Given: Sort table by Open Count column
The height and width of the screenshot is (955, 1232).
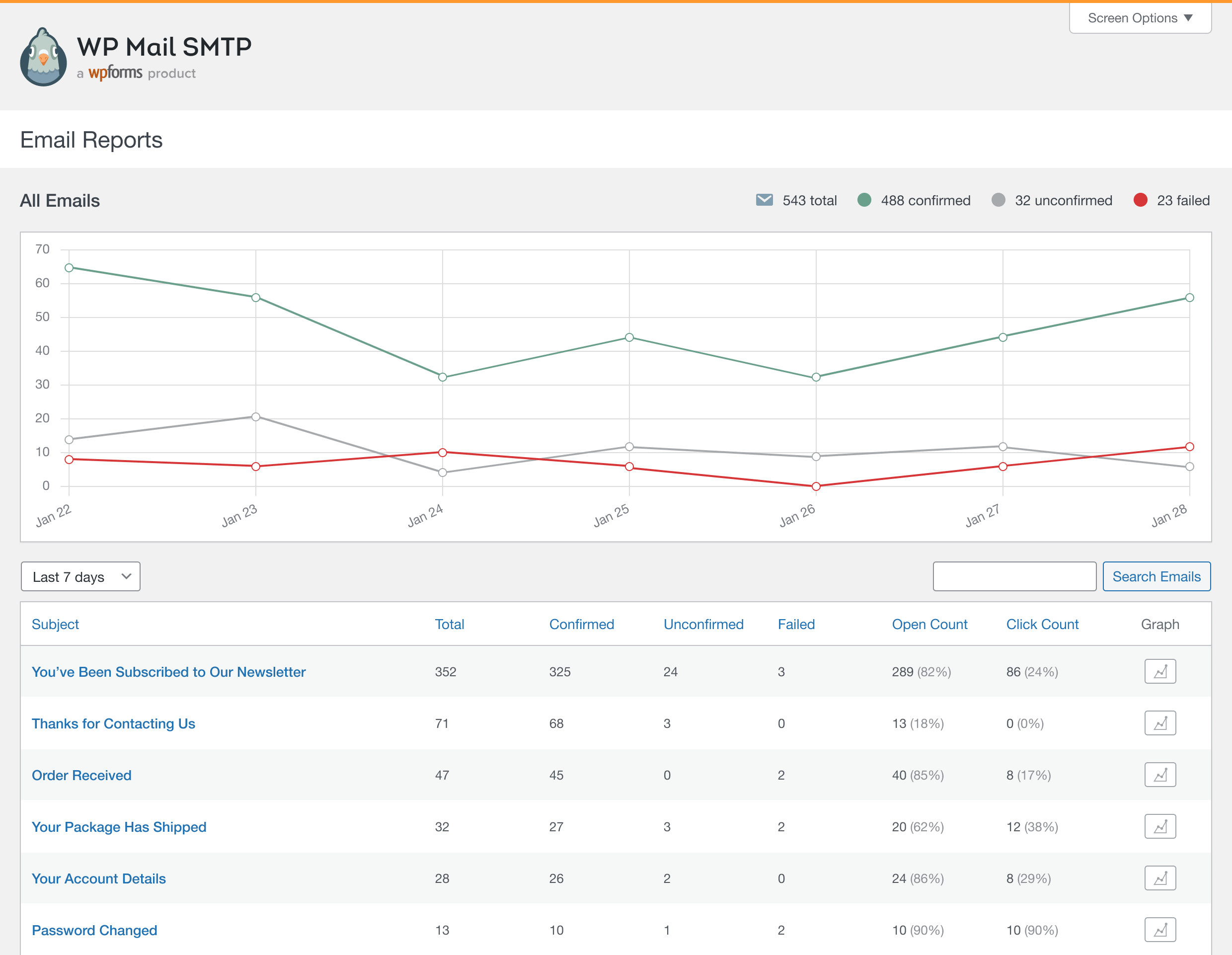Looking at the screenshot, I should 929,625.
